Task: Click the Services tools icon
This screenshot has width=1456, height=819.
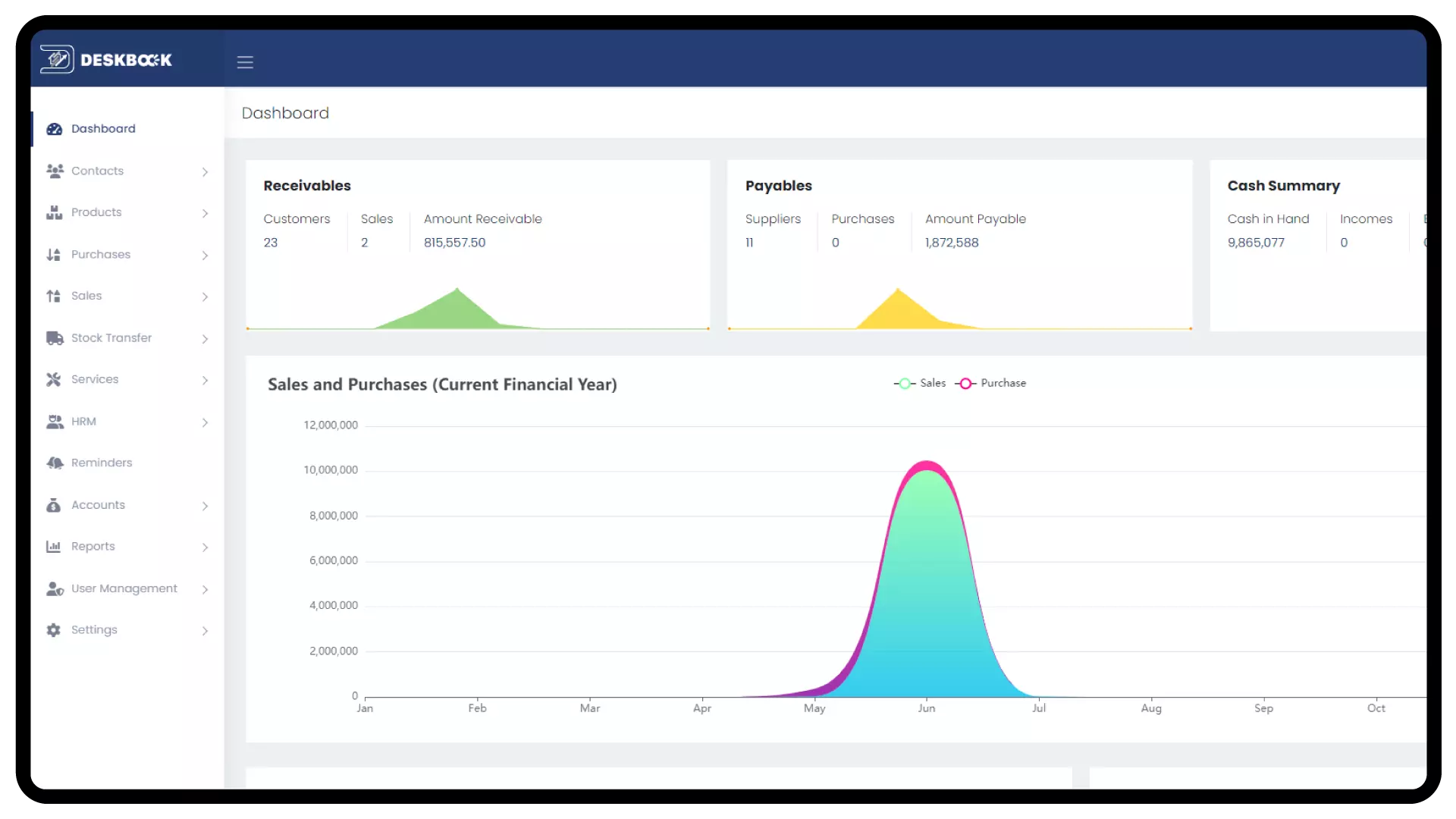Action: 53,379
